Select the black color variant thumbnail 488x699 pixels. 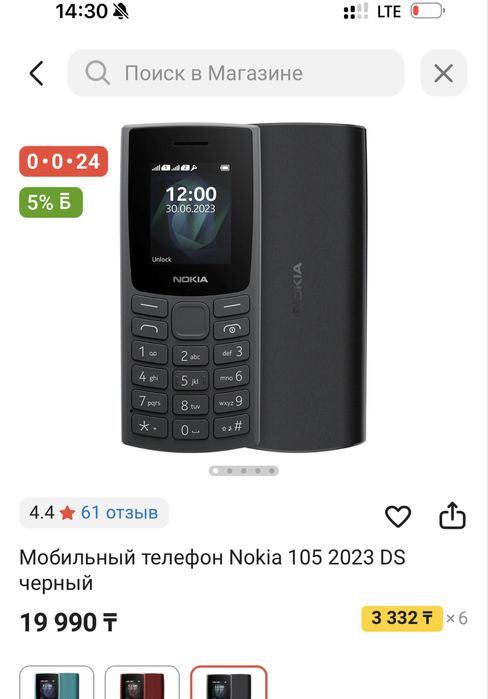[229, 683]
